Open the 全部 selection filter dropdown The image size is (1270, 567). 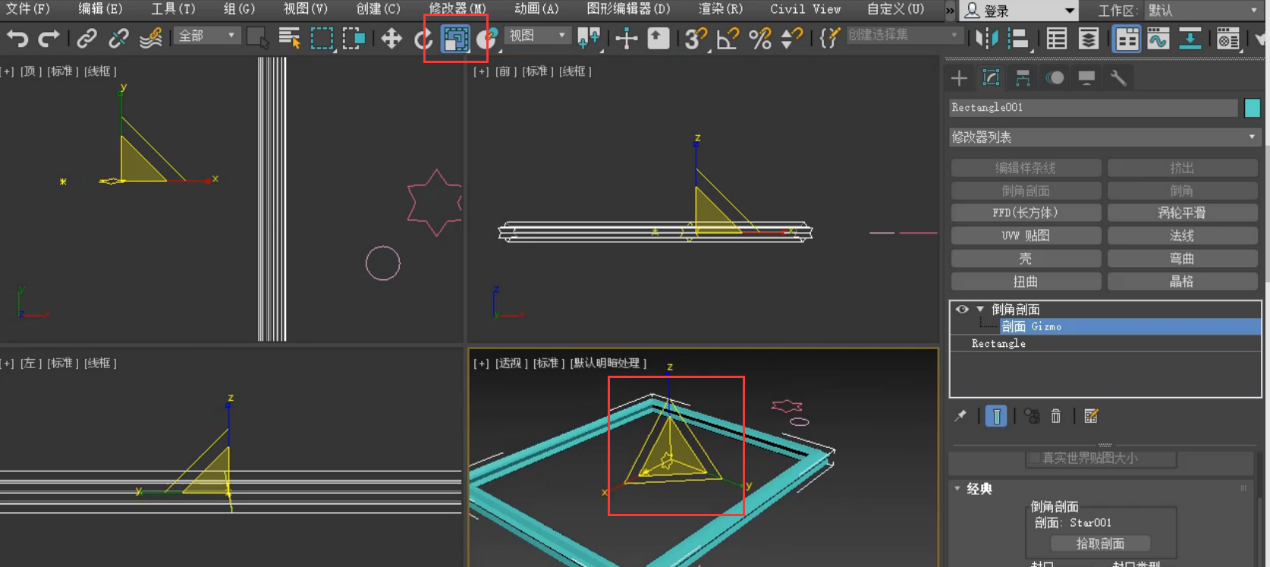pos(208,36)
